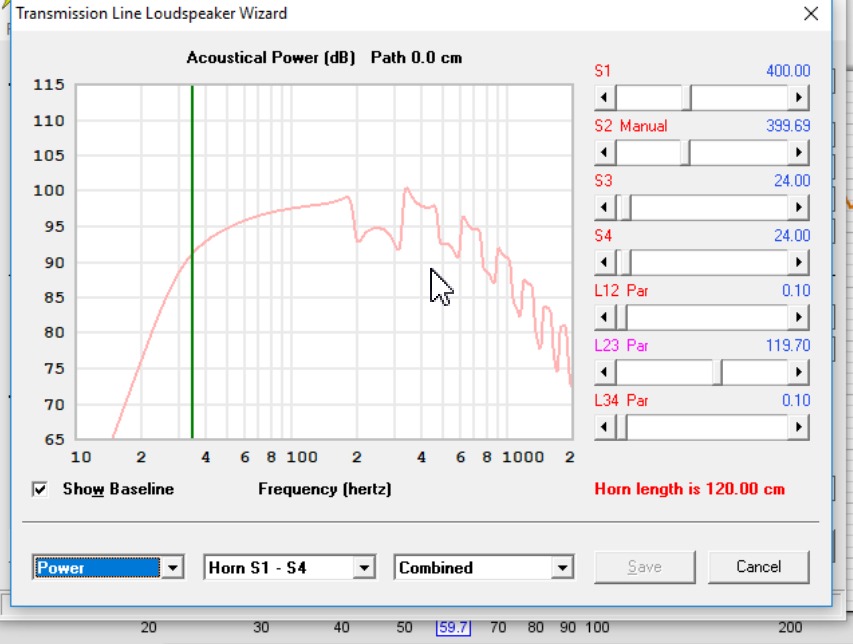This screenshot has width=853, height=644.
Task: Click the S1 value 400.00
Action: [788, 71]
